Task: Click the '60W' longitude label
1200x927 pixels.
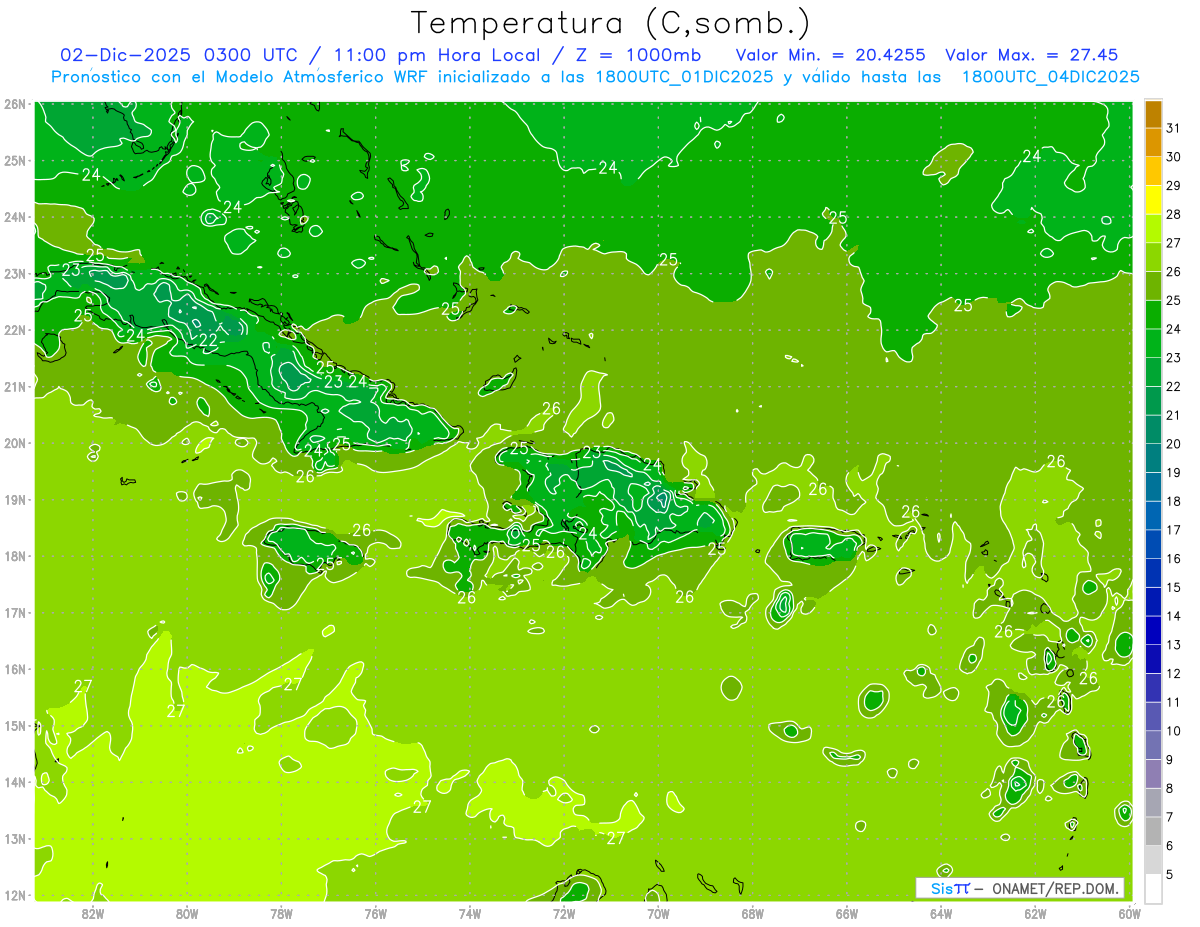Action: click(x=1130, y=913)
